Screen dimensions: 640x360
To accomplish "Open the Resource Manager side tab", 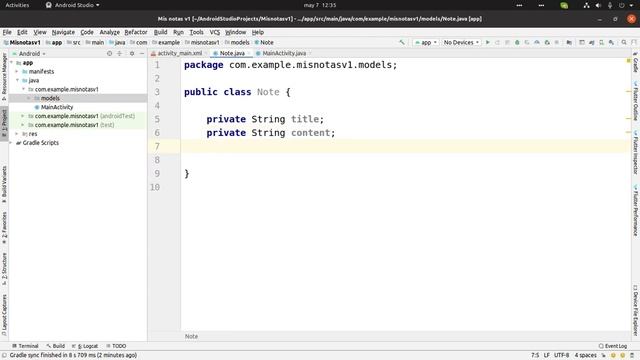I will pyautogui.click(x=4, y=77).
